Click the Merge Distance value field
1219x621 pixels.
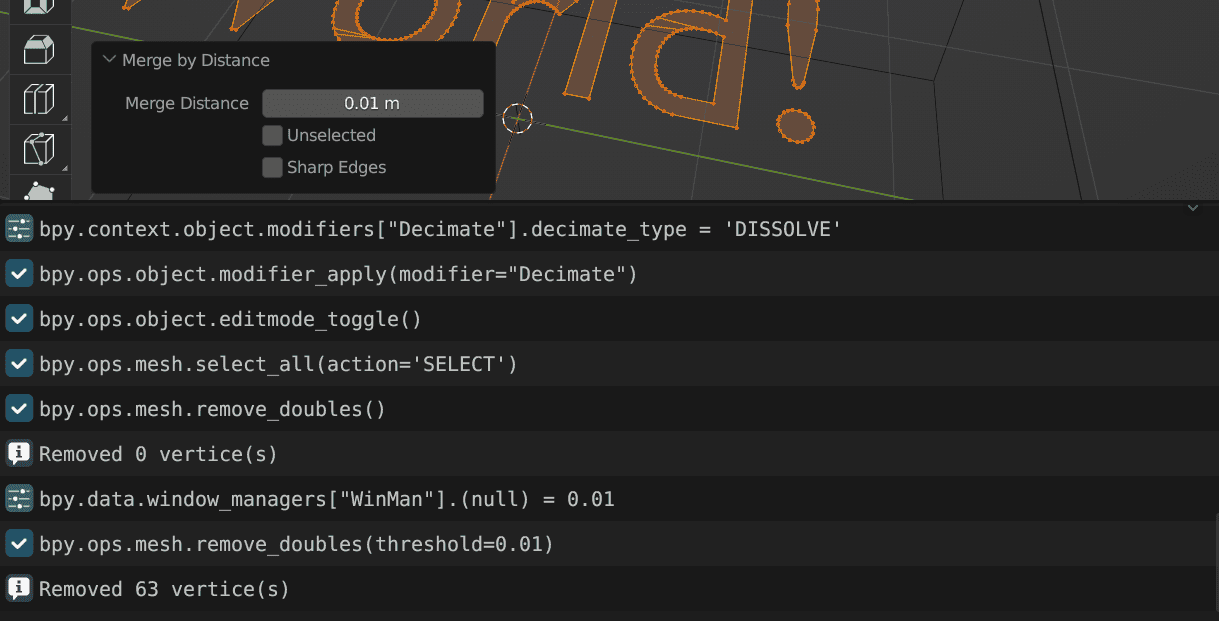tap(372, 103)
